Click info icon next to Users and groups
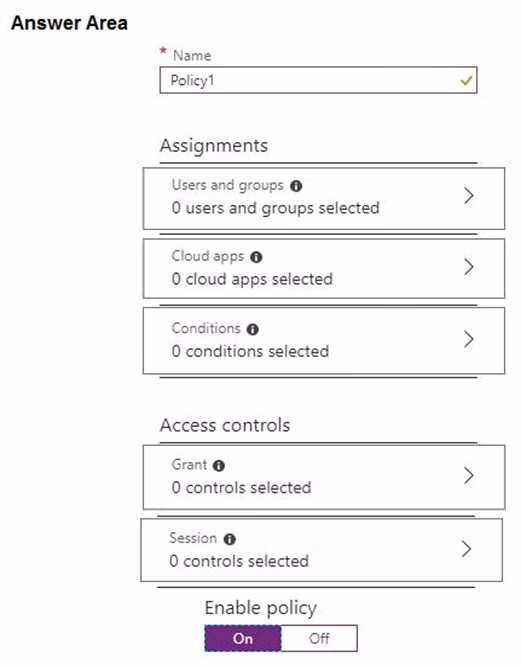This screenshot has width=521, height=665. click(x=296, y=186)
